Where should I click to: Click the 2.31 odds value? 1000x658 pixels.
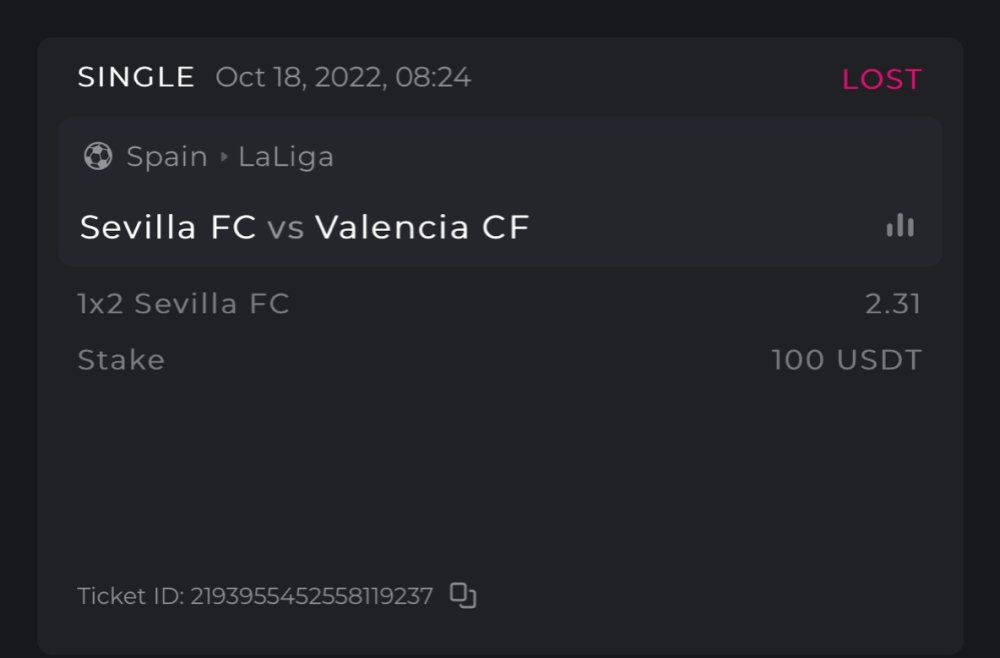click(x=893, y=304)
